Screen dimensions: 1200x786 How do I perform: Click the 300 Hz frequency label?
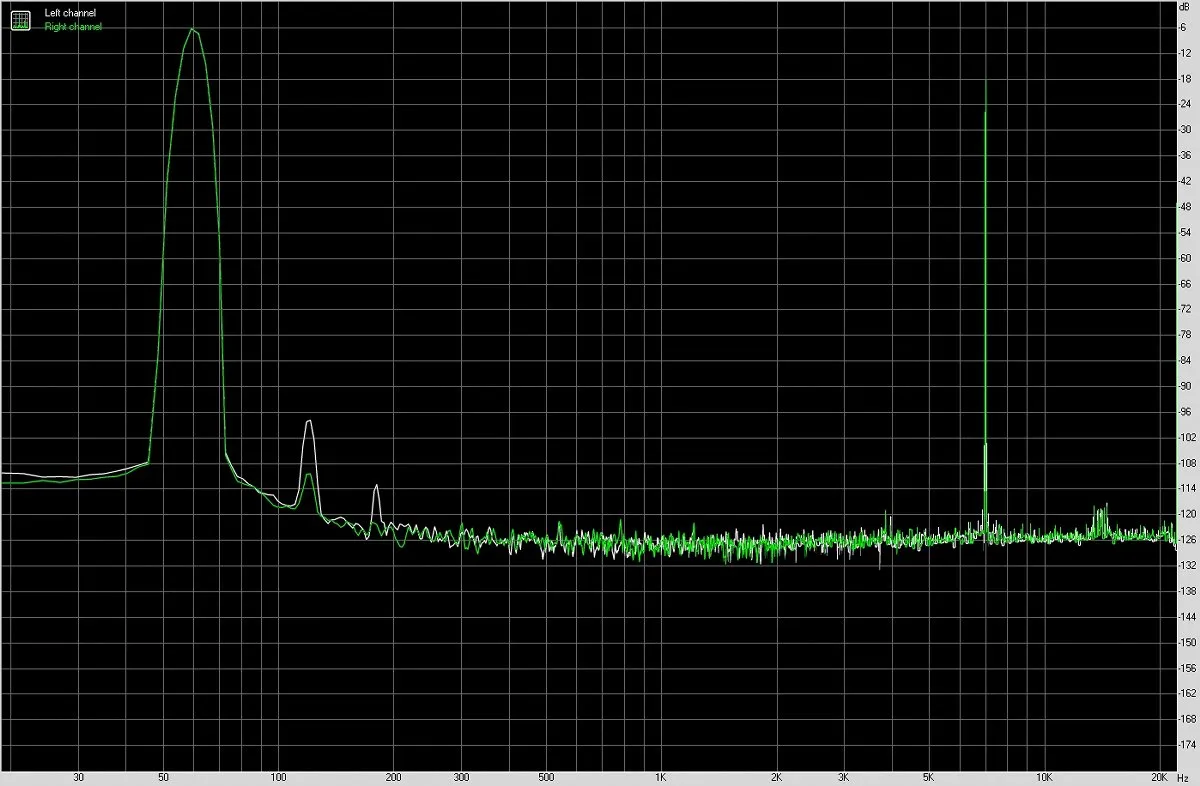coord(461,777)
